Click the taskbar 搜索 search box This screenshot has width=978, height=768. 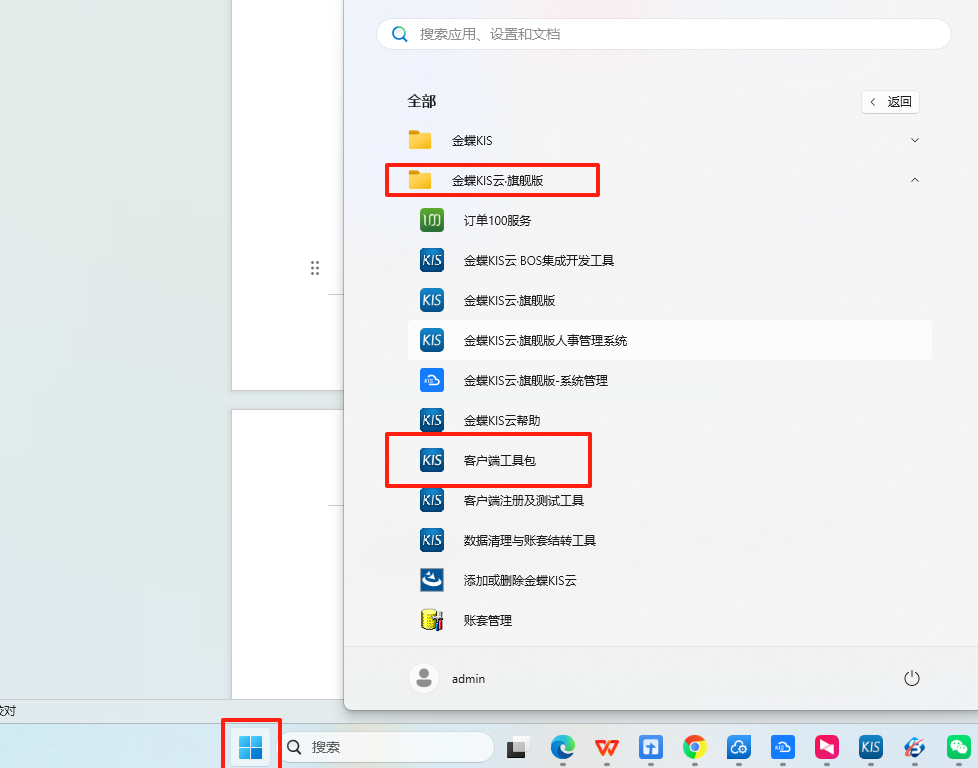[x=385, y=746]
